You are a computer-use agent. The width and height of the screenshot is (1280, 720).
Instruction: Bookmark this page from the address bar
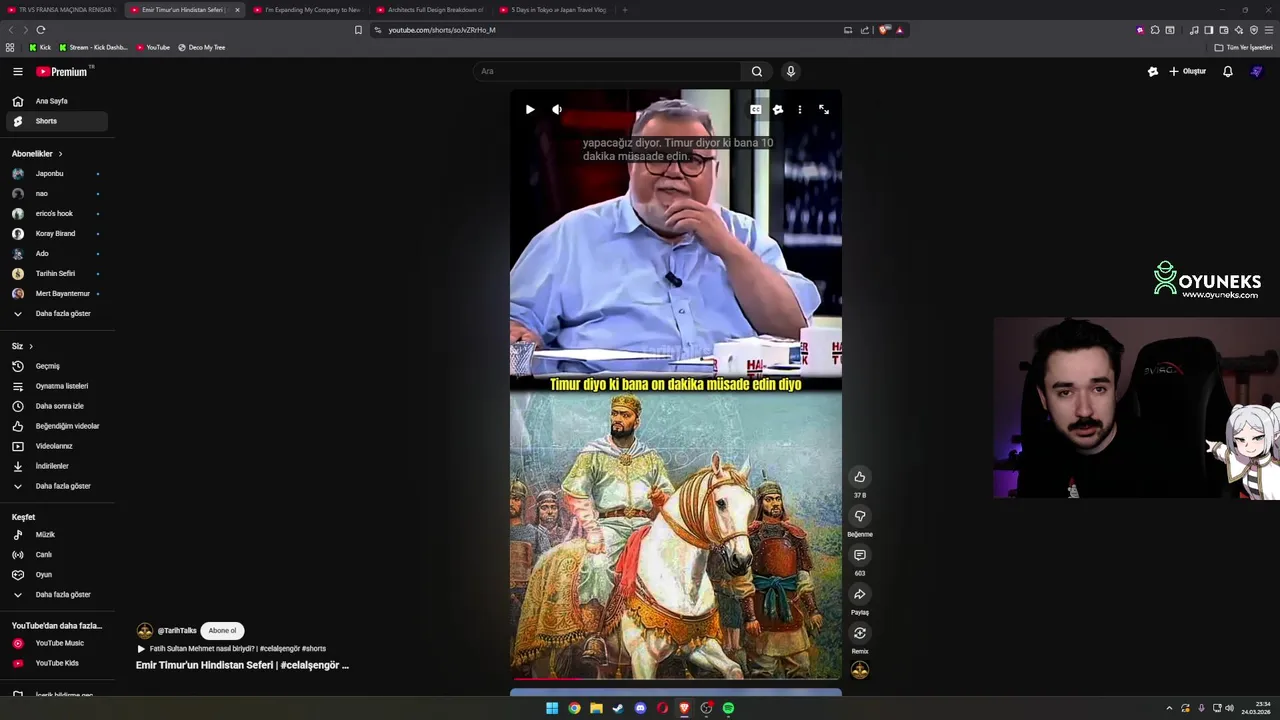coord(358,30)
